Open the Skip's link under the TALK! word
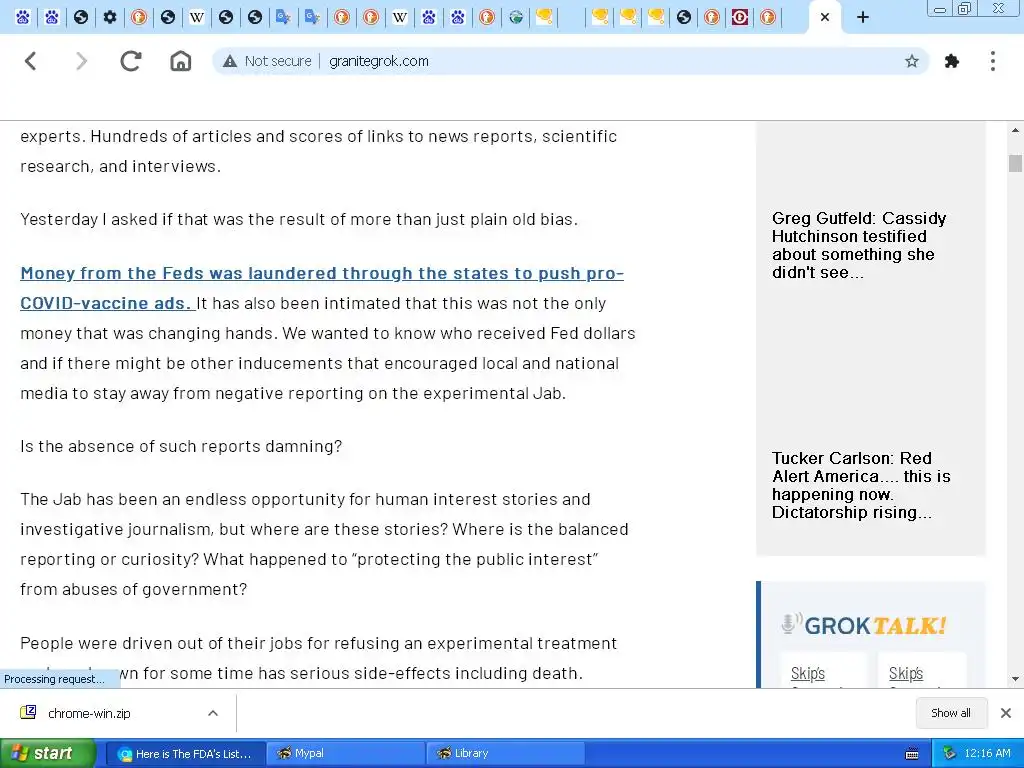1024x768 pixels. coord(906,673)
